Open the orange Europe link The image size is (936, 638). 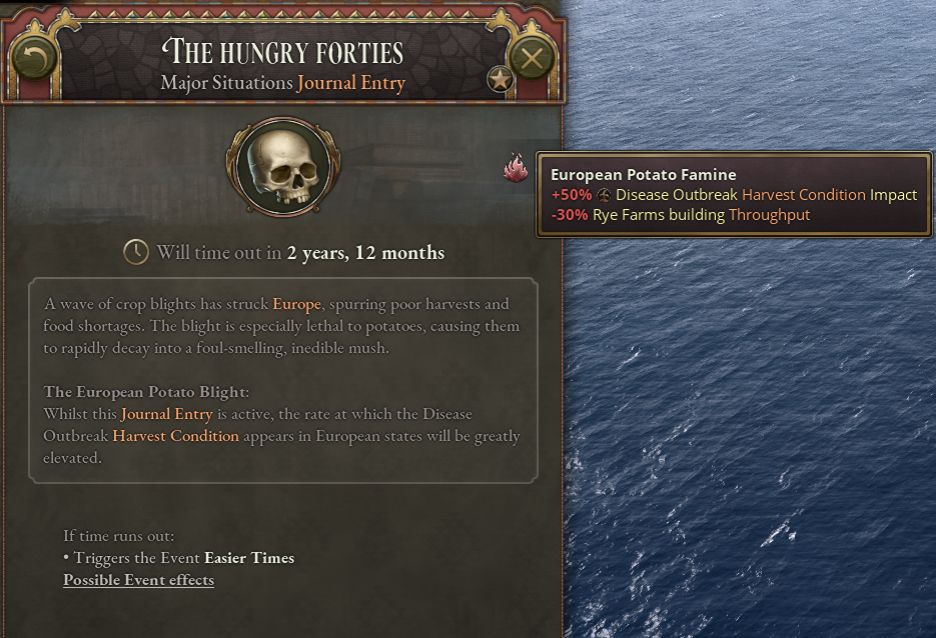[297, 304]
